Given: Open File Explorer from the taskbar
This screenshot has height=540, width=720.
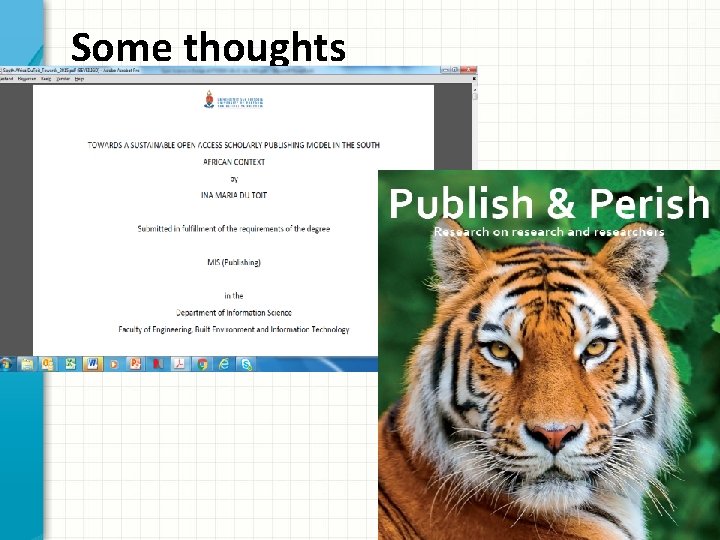Looking at the screenshot, I should coord(27,364).
